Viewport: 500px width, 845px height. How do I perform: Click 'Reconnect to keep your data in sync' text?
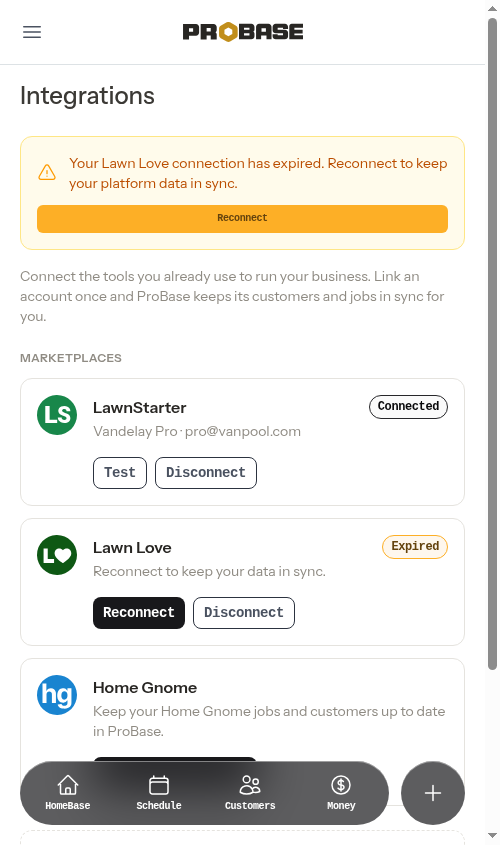pyautogui.click(x=209, y=571)
